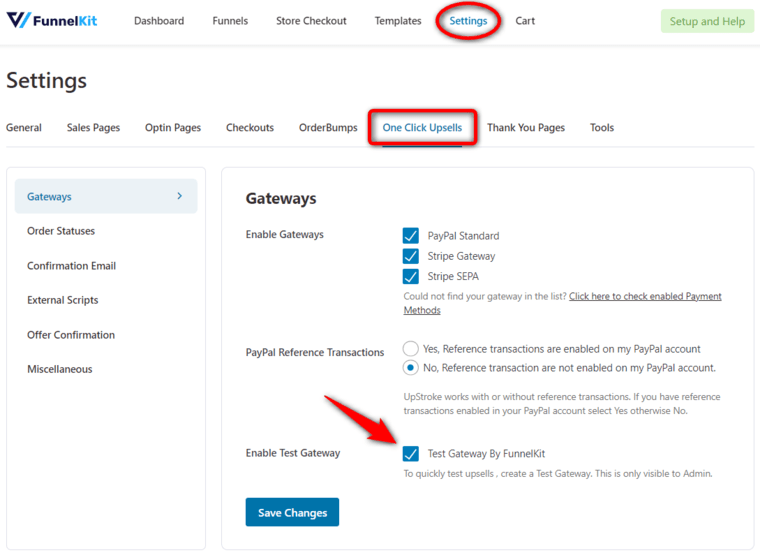Open the Dashboard menu item
This screenshot has height=555, width=760.
159,21
